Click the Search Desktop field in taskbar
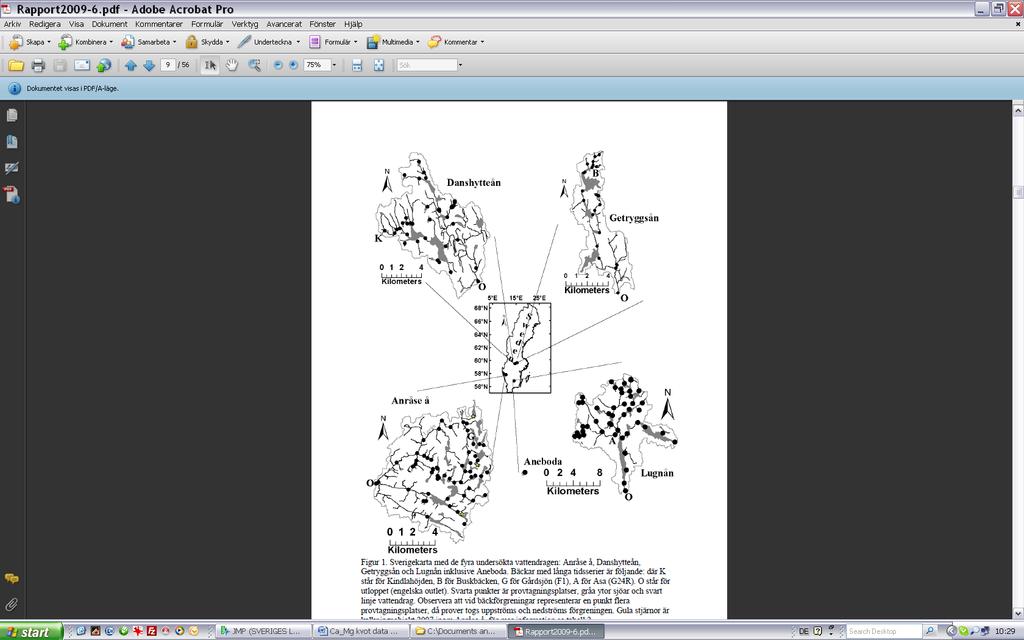The height and width of the screenshot is (640, 1024). point(882,632)
